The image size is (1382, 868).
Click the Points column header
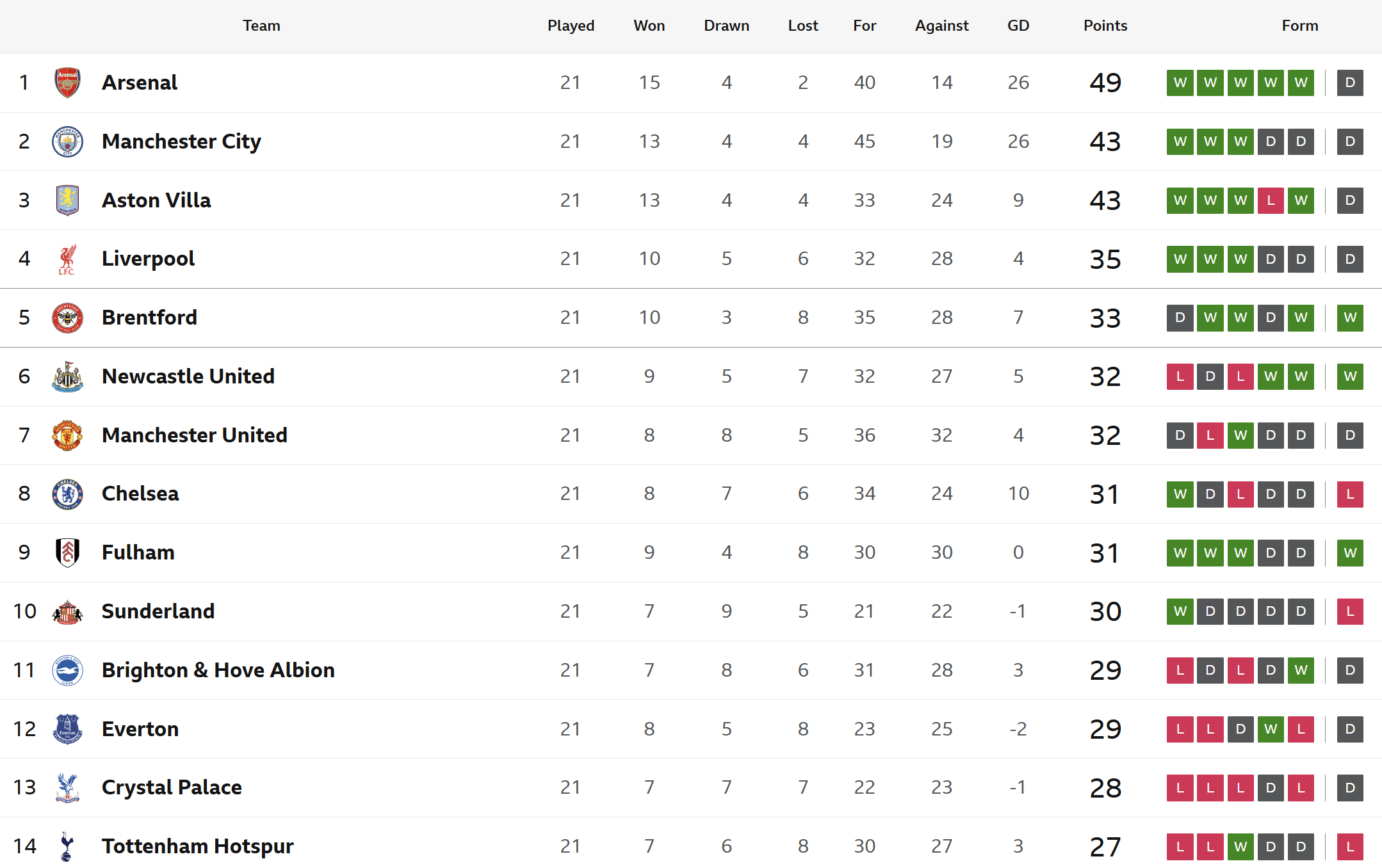click(1105, 26)
